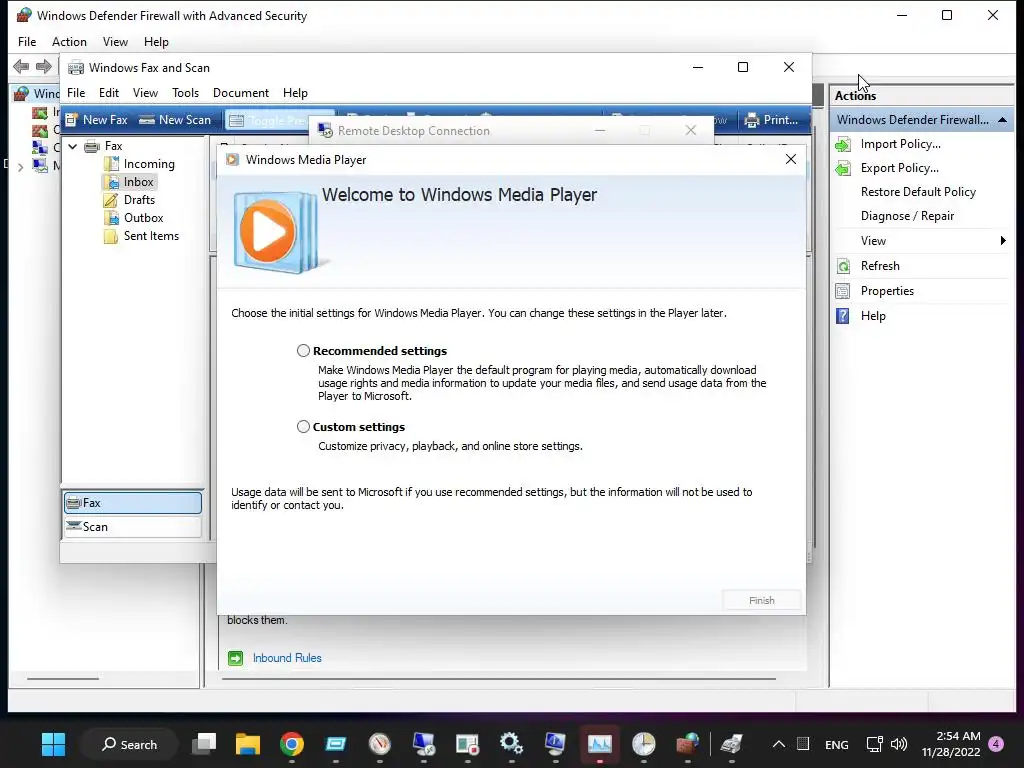Collapse the Fax tree node chevron
The height and width of the screenshot is (768, 1024).
(x=73, y=146)
